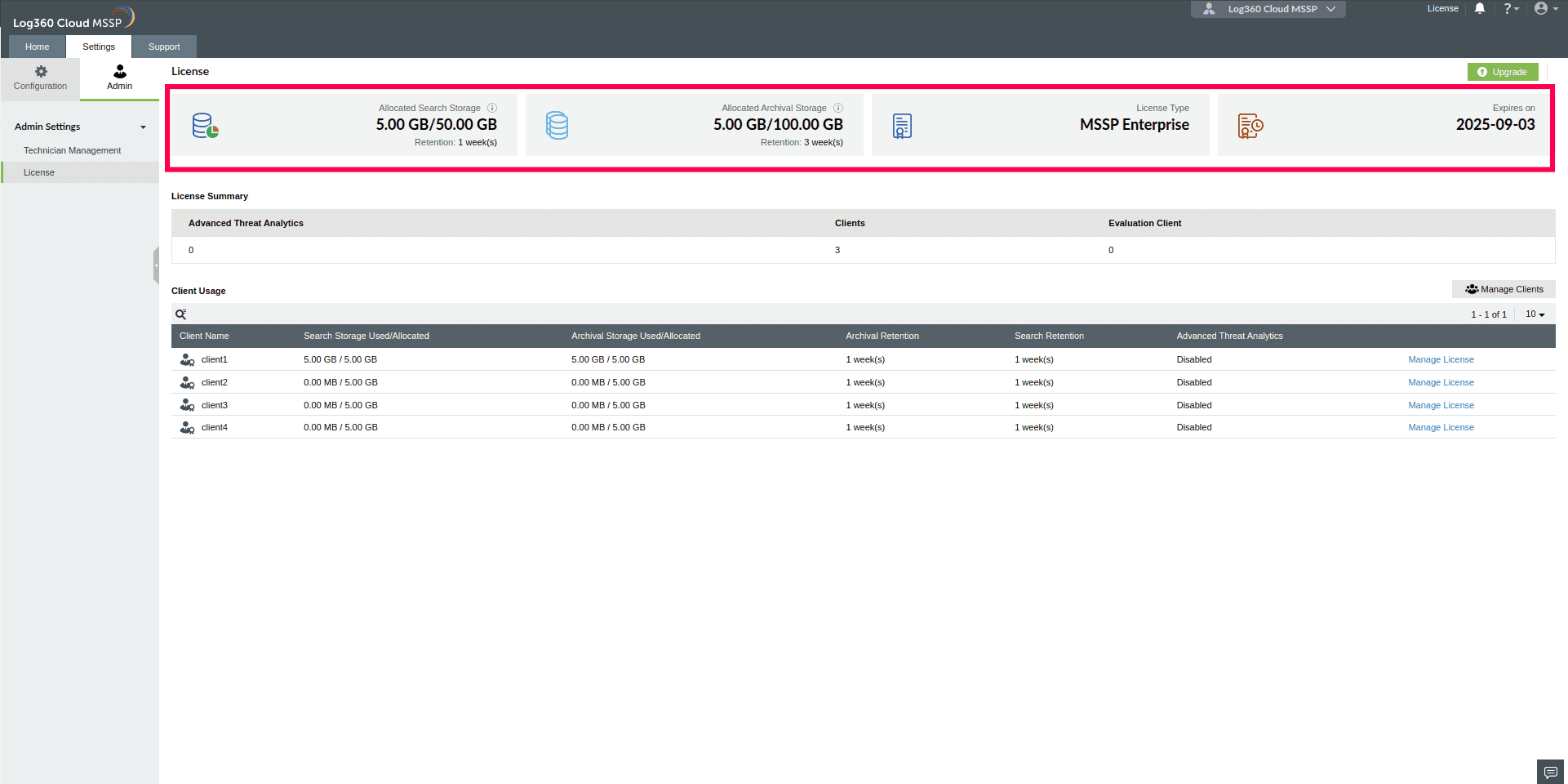This screenshot has width=1568, height=784.
Task: Click the client3 user icon
Action: 187,405
